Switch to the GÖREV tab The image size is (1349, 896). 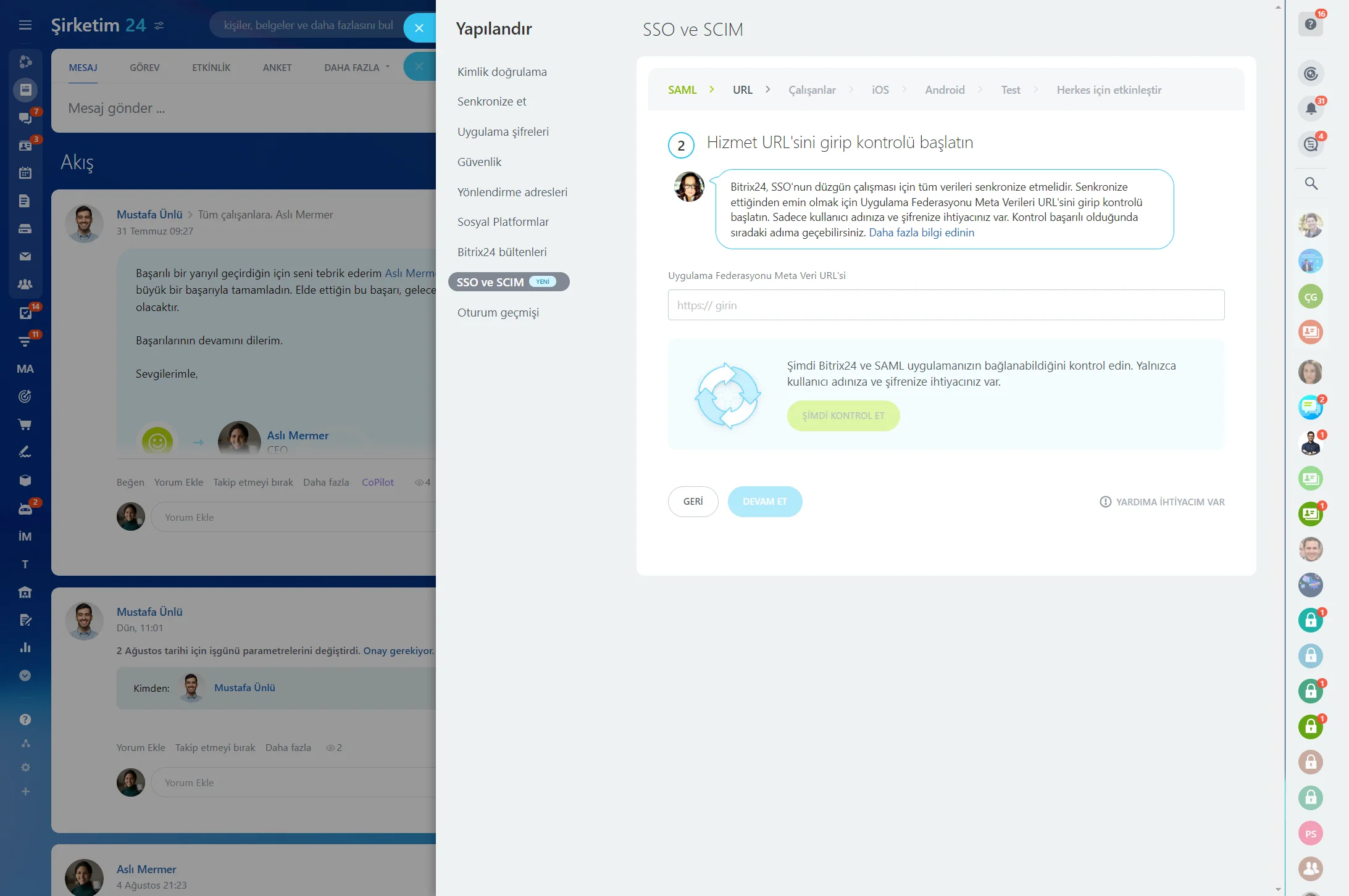[144, 67]
